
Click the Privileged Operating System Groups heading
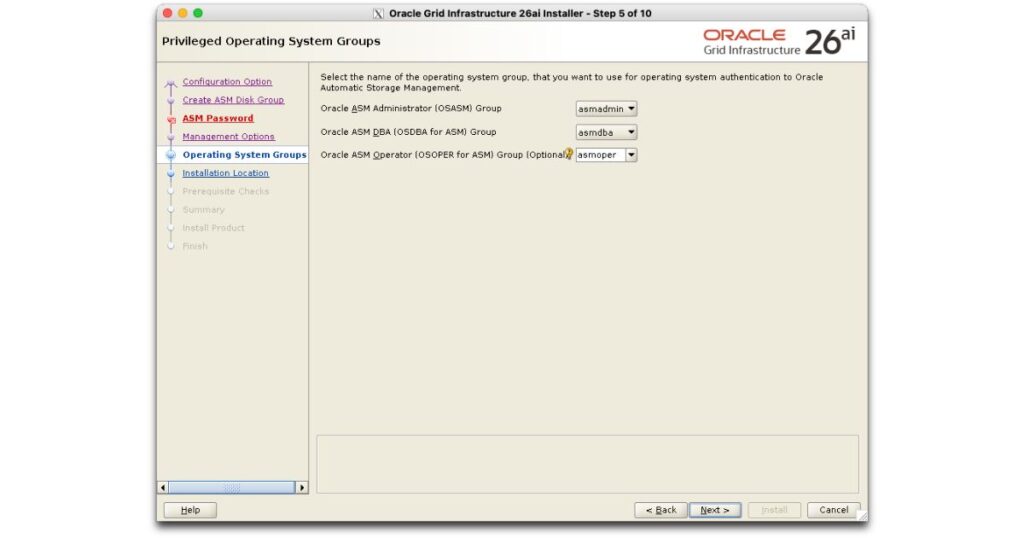(x=271, y=41)
